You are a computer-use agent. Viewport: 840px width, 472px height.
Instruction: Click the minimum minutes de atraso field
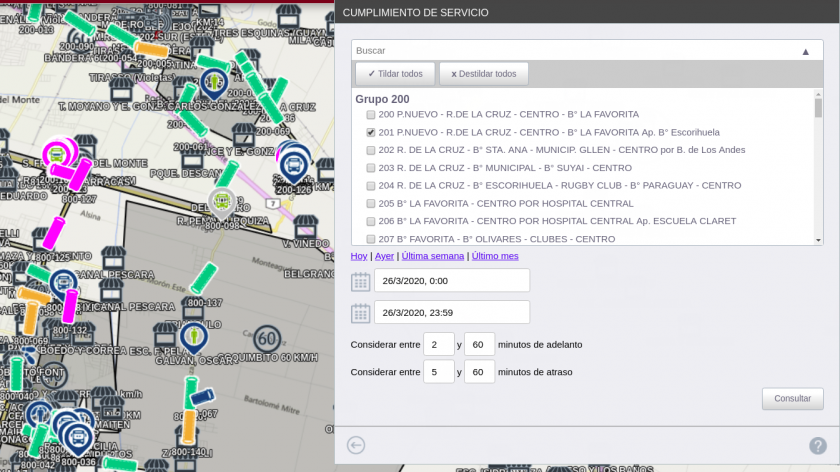[438, 372]
